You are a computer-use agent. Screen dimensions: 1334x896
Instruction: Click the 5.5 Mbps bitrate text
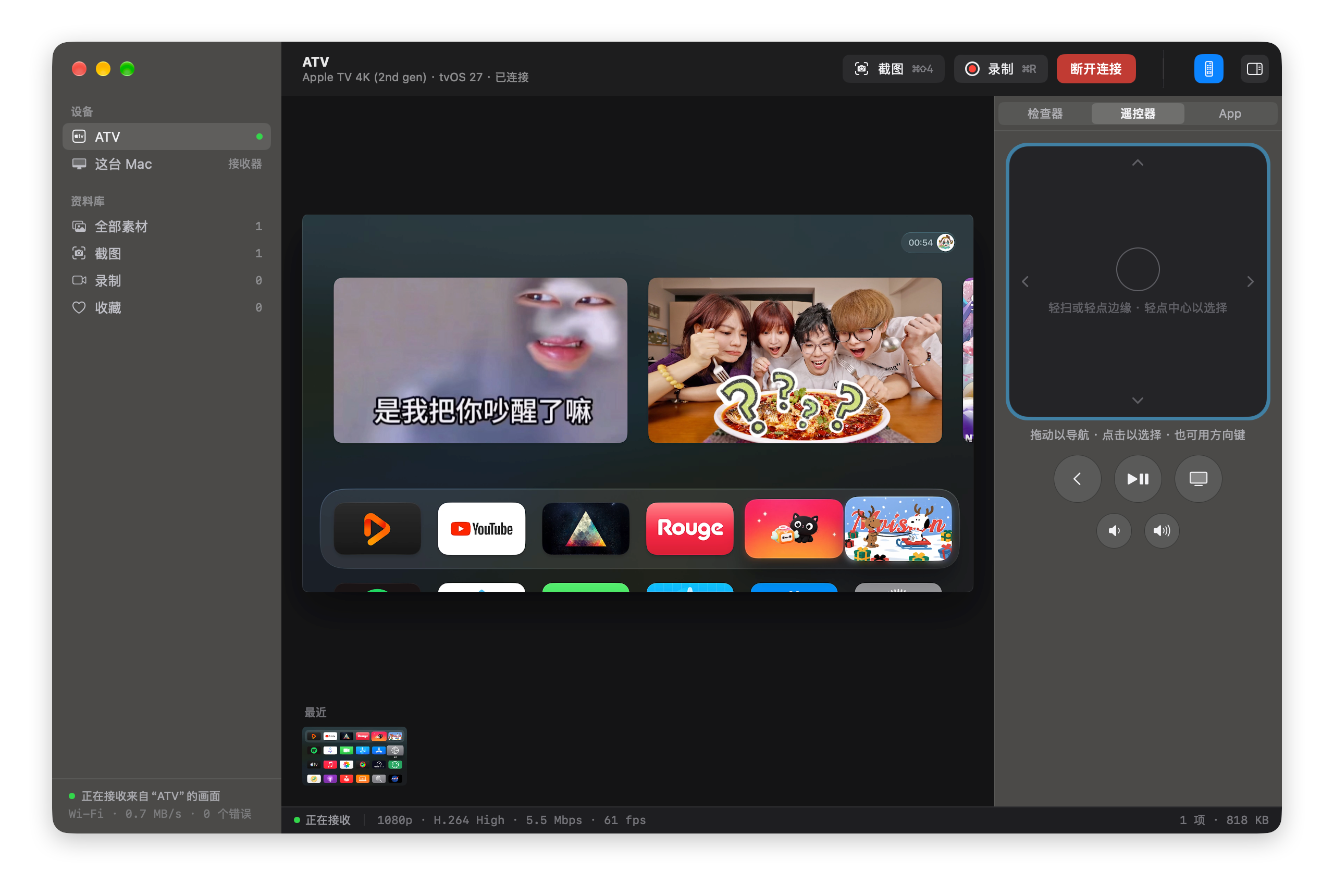click(553, 820)
